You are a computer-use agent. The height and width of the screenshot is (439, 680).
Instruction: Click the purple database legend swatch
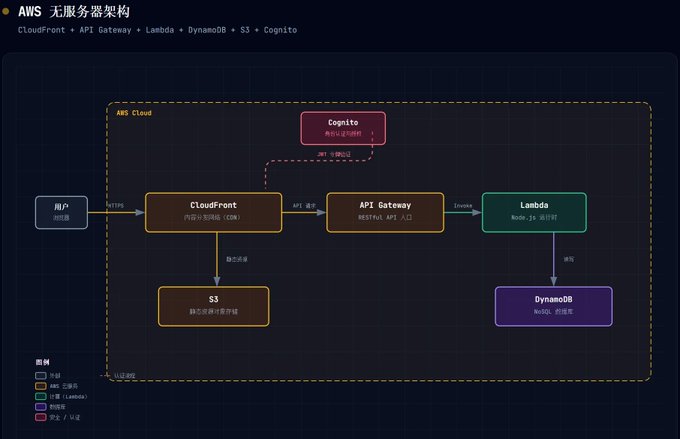41,406
